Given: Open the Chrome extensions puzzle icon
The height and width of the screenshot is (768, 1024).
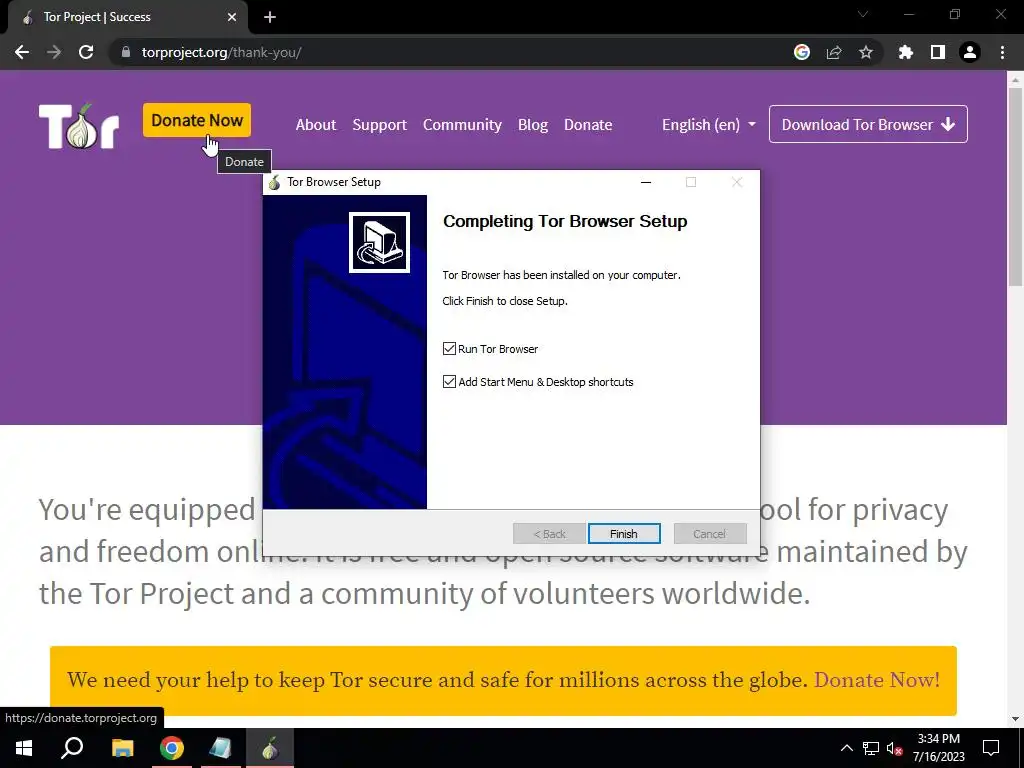Looking at the screenshot, I should coord(906,52).
